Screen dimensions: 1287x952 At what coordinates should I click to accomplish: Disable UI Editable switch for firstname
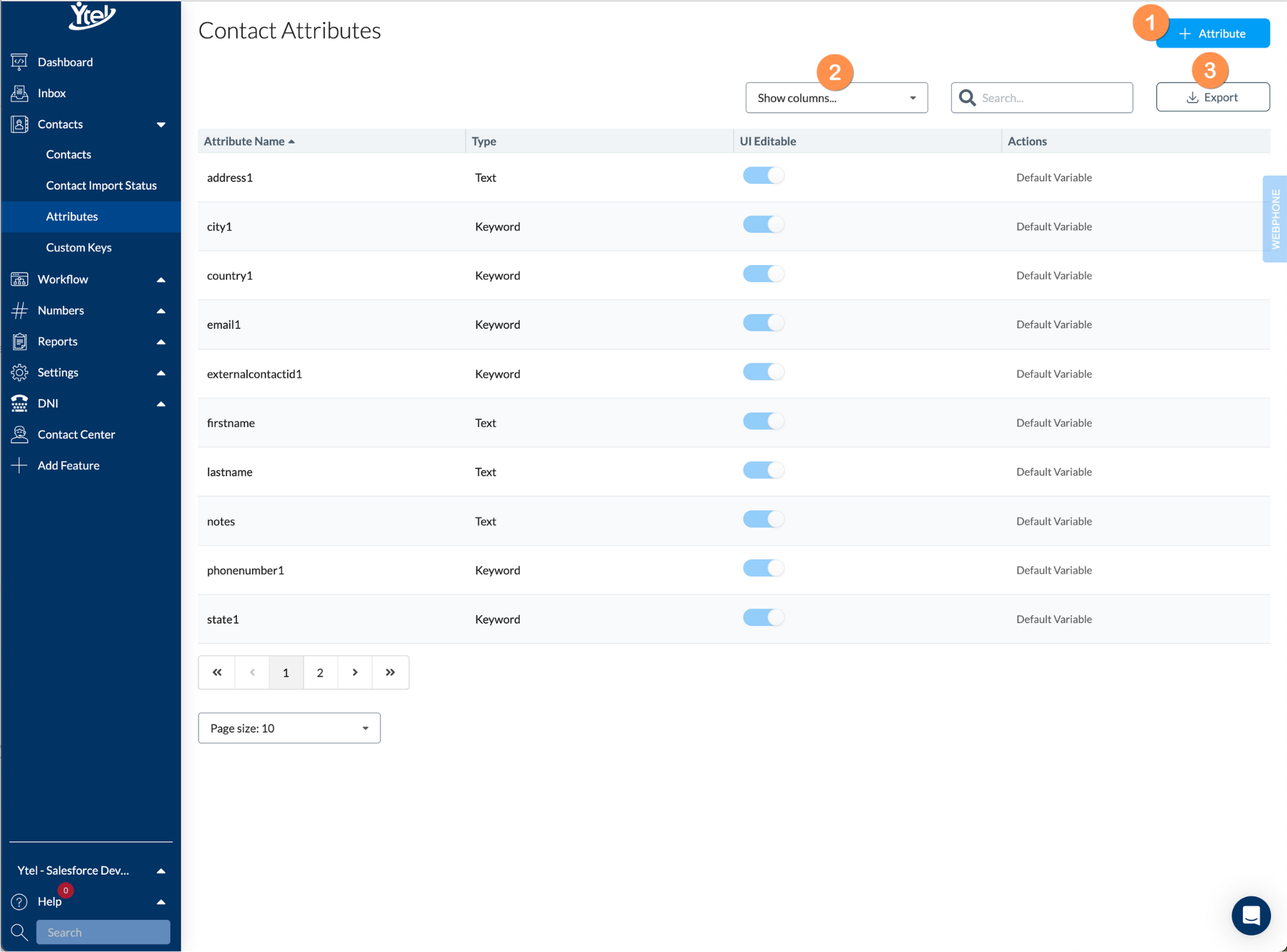point(763,421)
